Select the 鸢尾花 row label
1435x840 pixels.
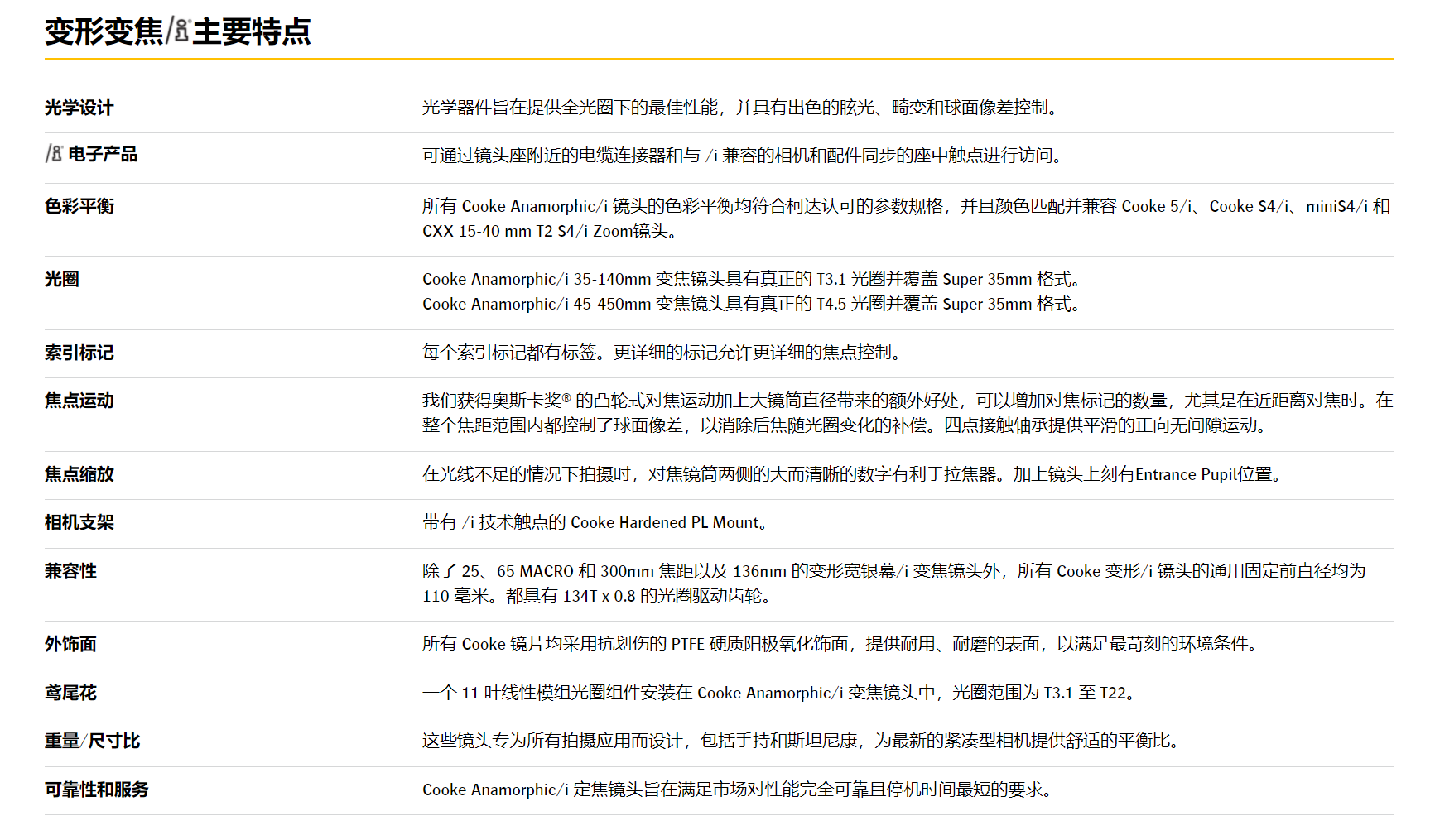(70, 693)
